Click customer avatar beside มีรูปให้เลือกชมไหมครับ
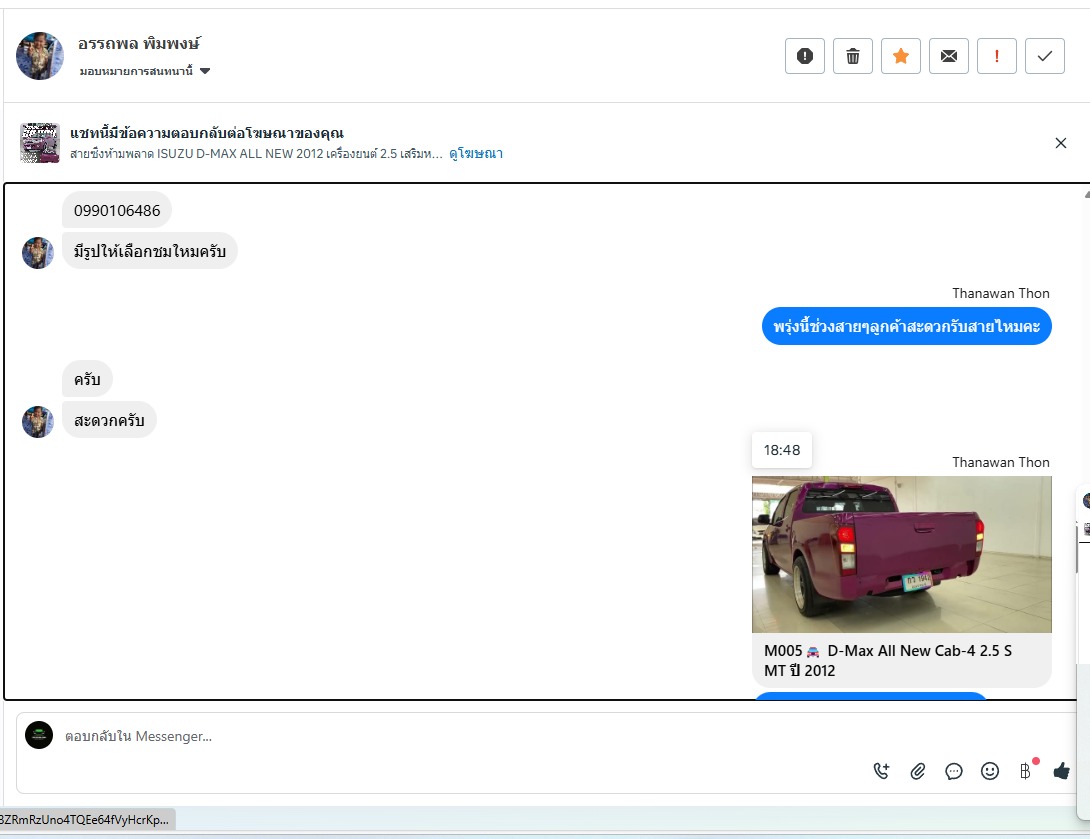 pyautogui.click(x=38, y=252)
